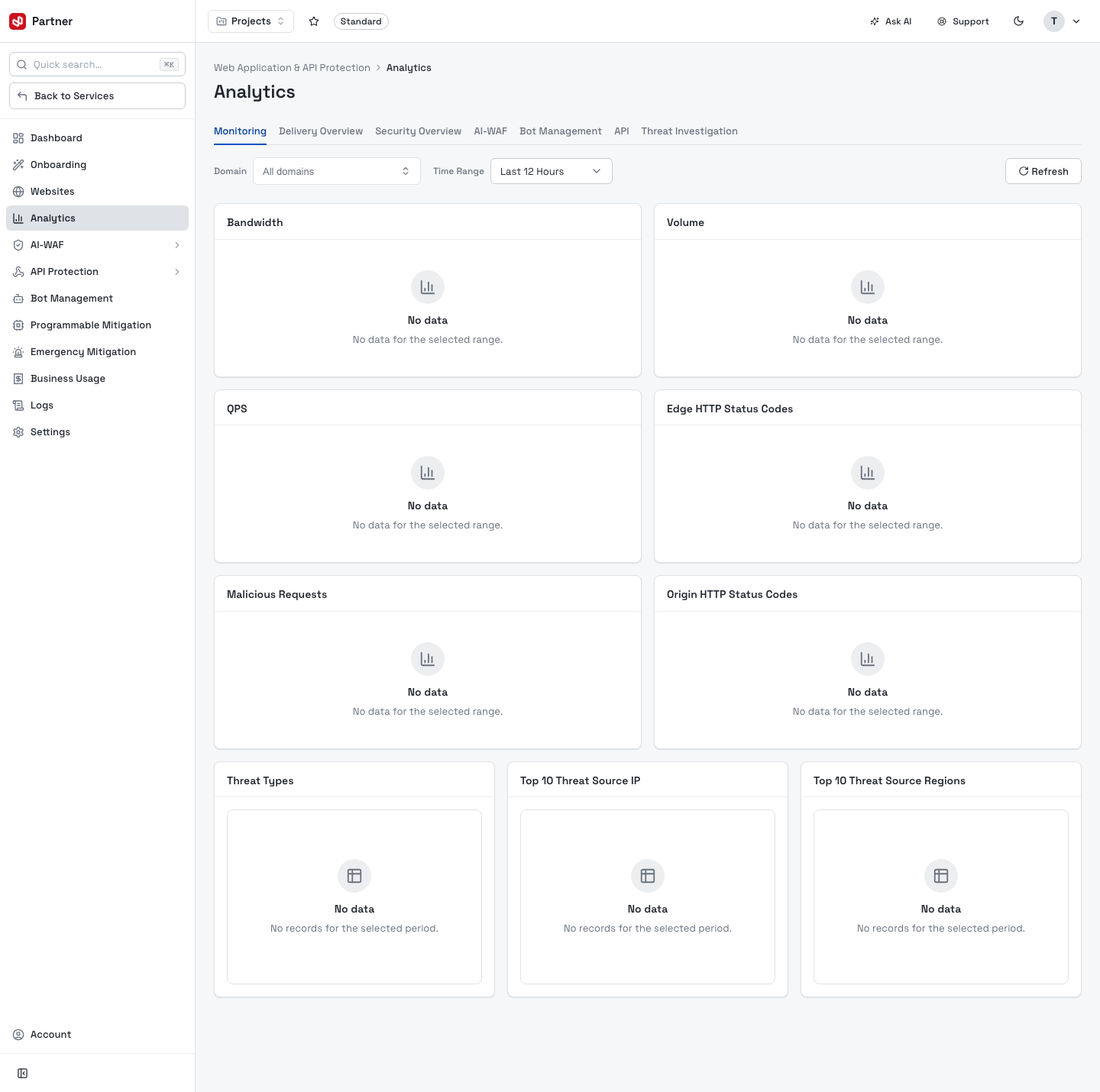1100x1092 pixels.
Task: Expand the API Protection submenu chevron
Action: coord(177,272)
